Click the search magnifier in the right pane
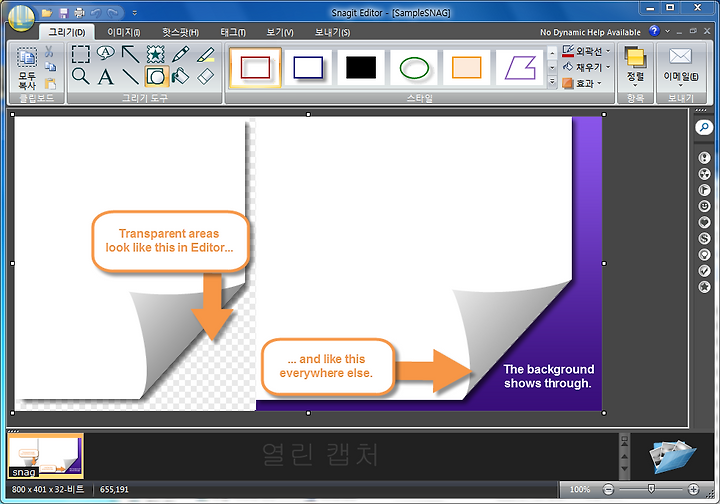Screen dimensions: 720x504 704,127
